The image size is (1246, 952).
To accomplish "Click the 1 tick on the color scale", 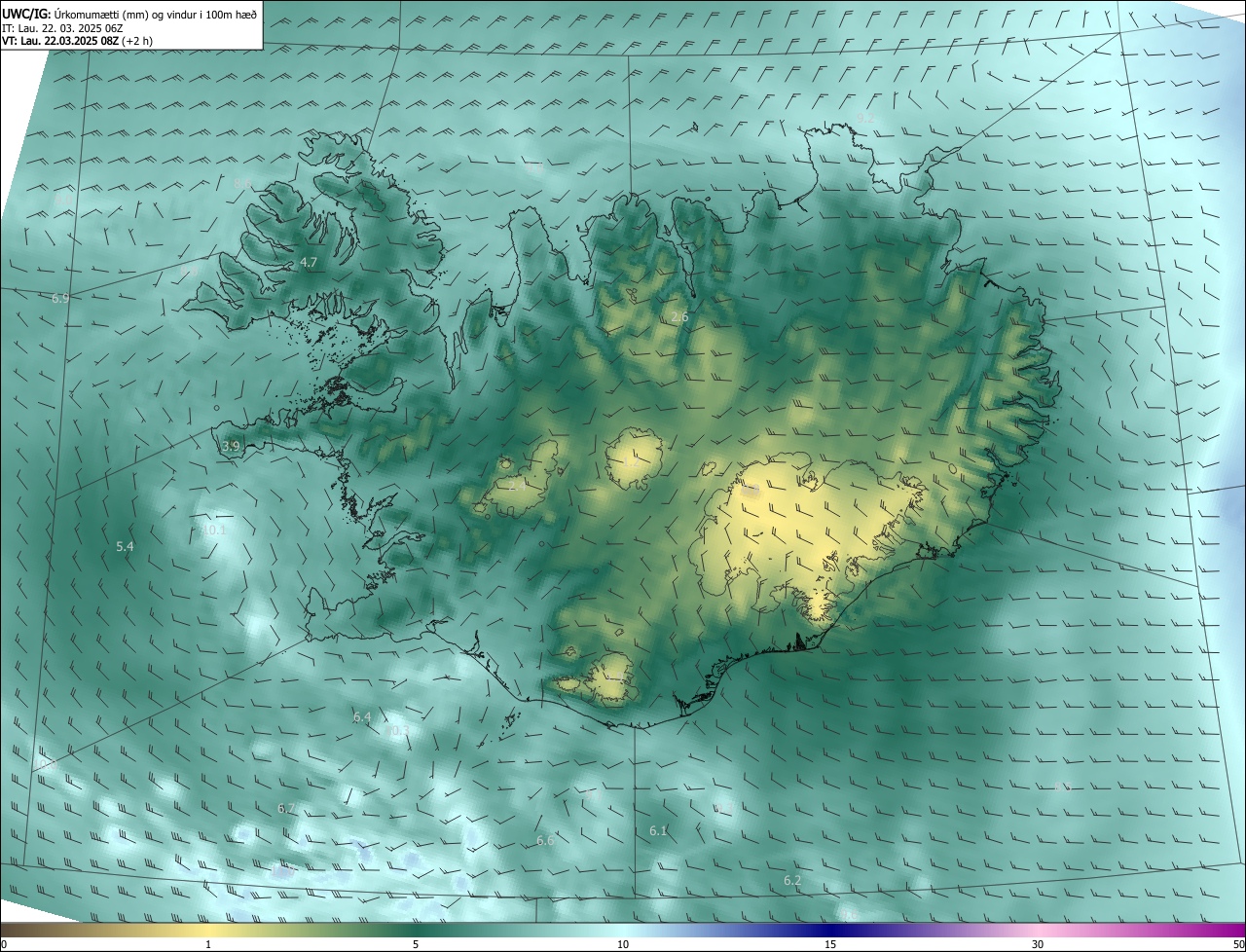I will [x=208, y=945].
